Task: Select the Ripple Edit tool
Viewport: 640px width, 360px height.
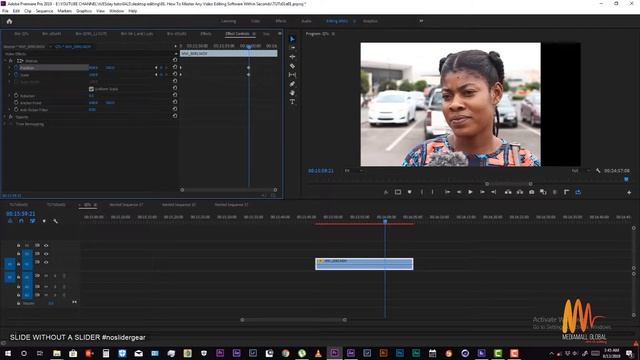Action: [x=292, y=57]
